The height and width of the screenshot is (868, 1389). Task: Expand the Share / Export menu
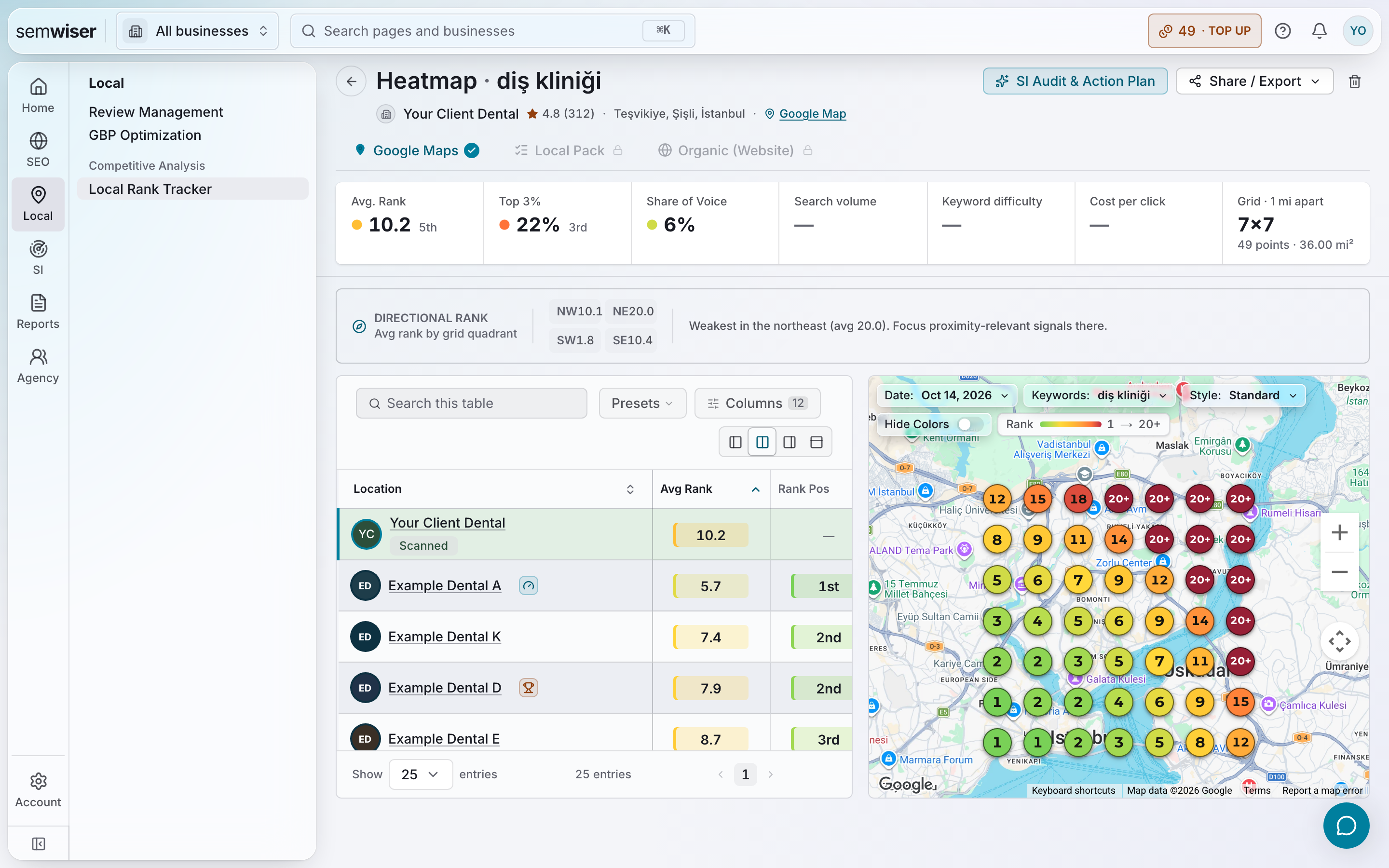tap(1254, 81)
